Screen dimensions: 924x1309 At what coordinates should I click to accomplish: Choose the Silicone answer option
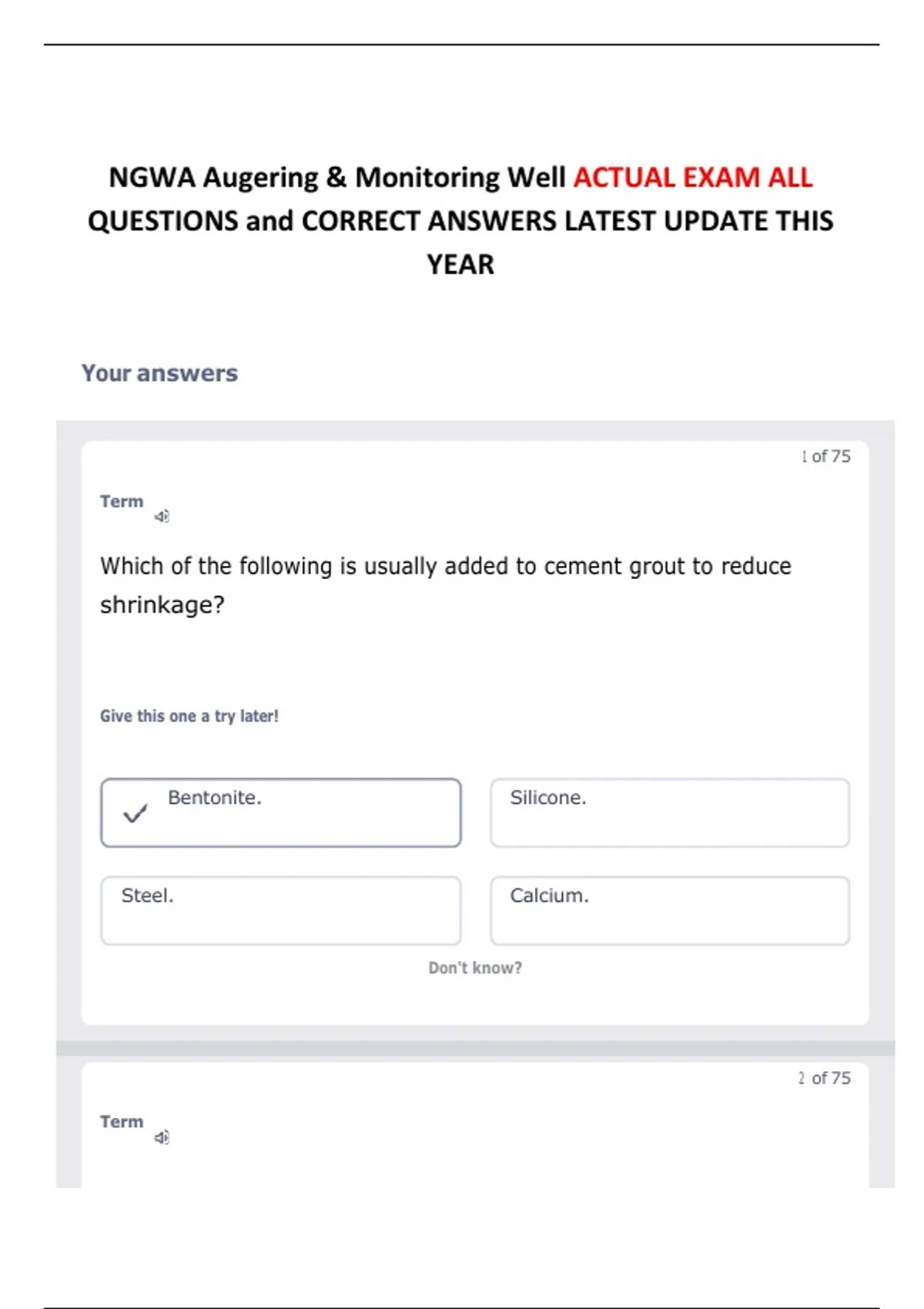pos(670,812)
